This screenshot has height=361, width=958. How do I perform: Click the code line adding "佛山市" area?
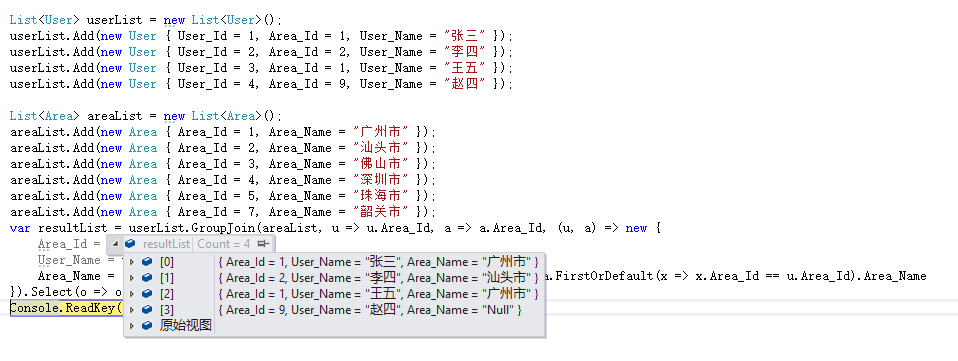(223, 164)
